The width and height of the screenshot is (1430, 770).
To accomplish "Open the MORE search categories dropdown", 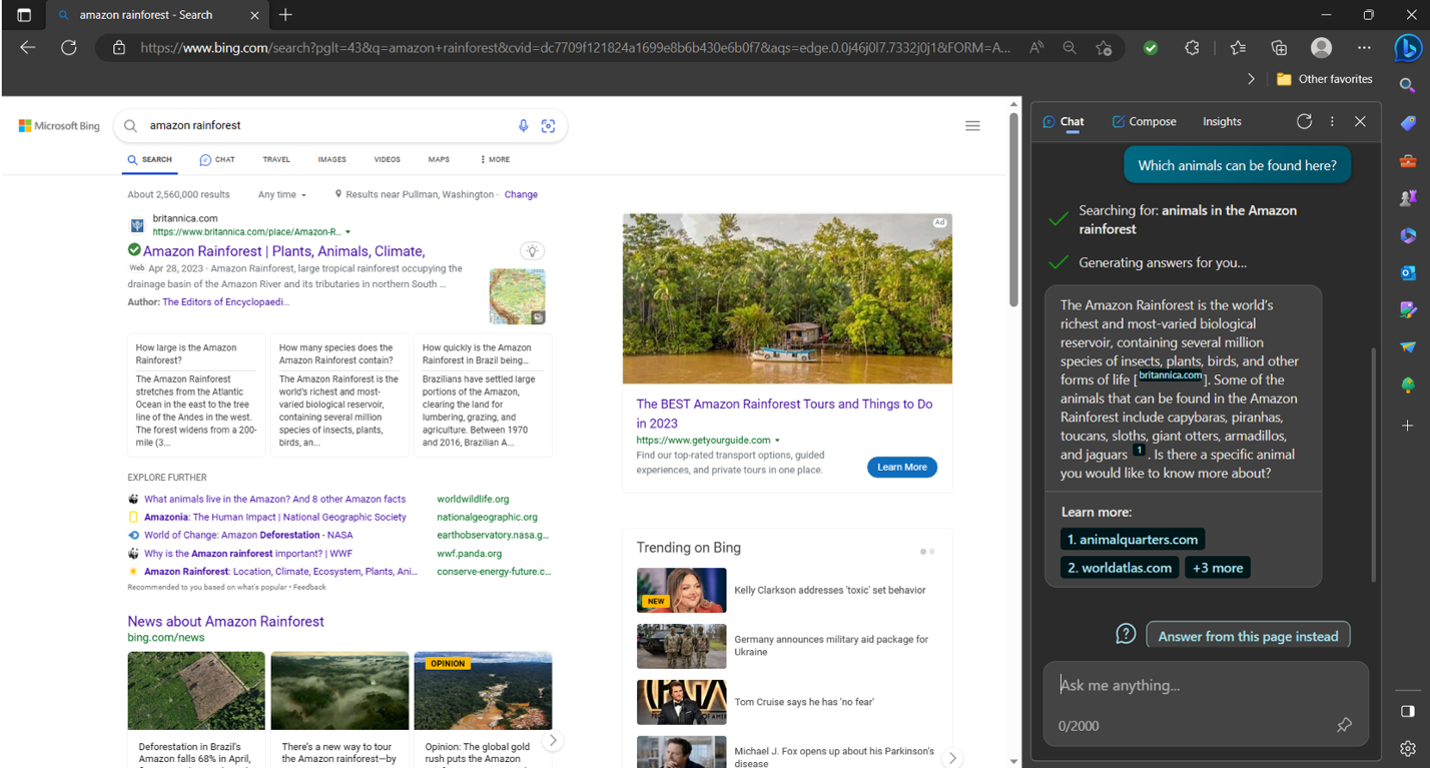I will click(x=496, y=159).
